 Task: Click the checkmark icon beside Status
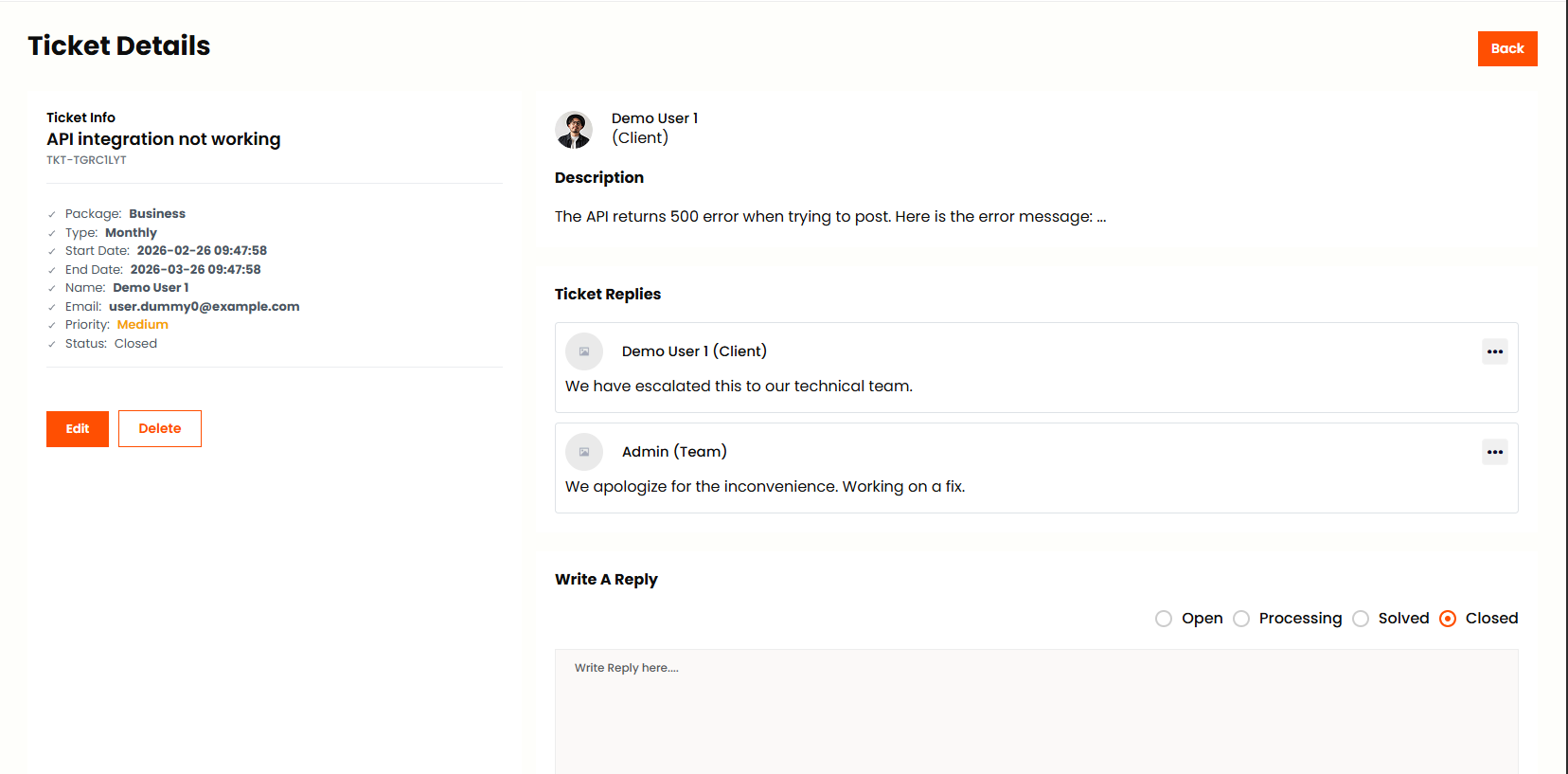coord(52,344)
